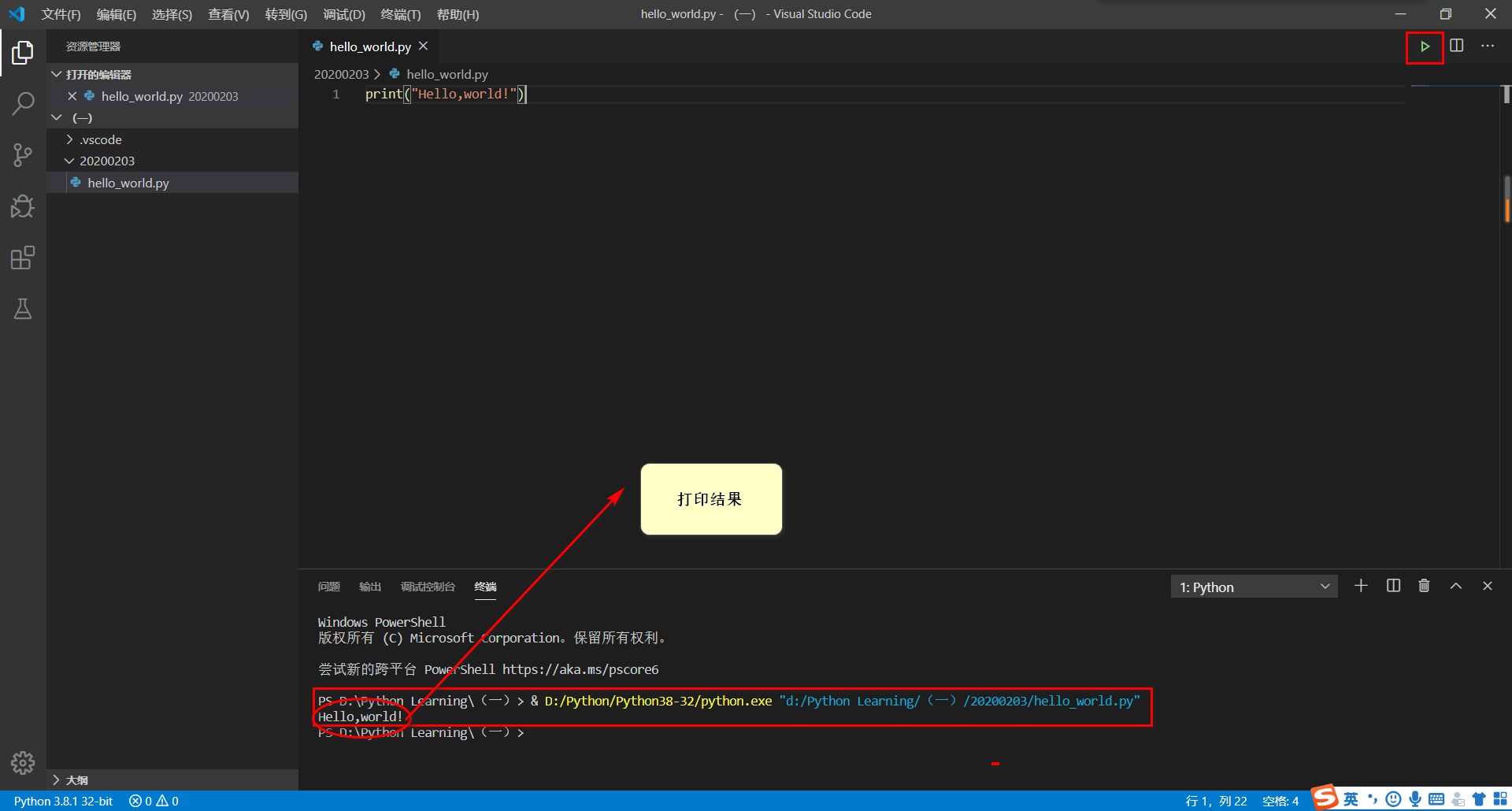Open the 调试(D) menu
The width and height of the screenshot is (1512, 811).
coord(343,14)
